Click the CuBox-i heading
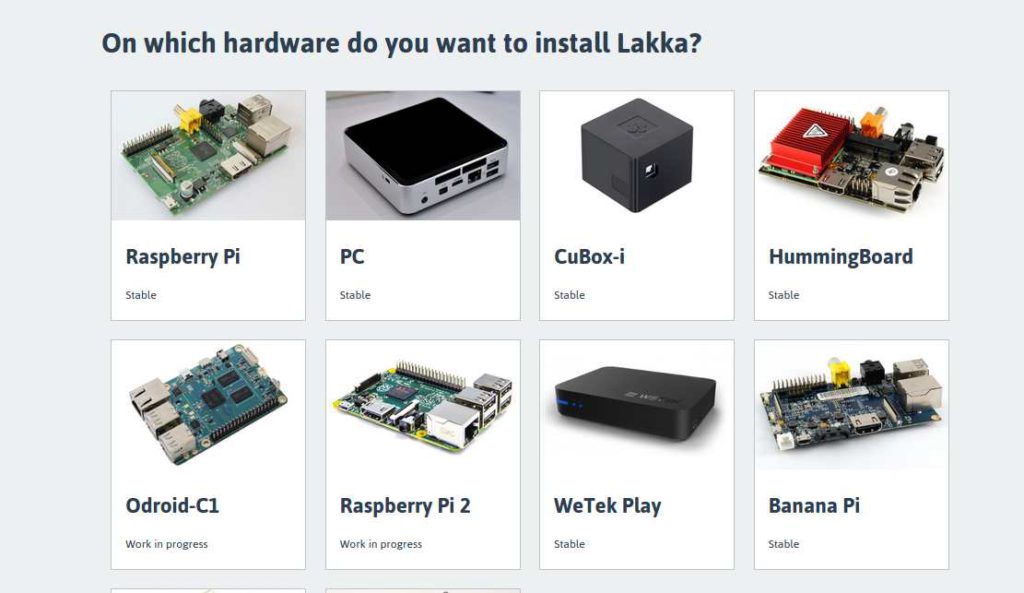The width and height of the screenshot is (1024, 593). click(x=589, y=257)
